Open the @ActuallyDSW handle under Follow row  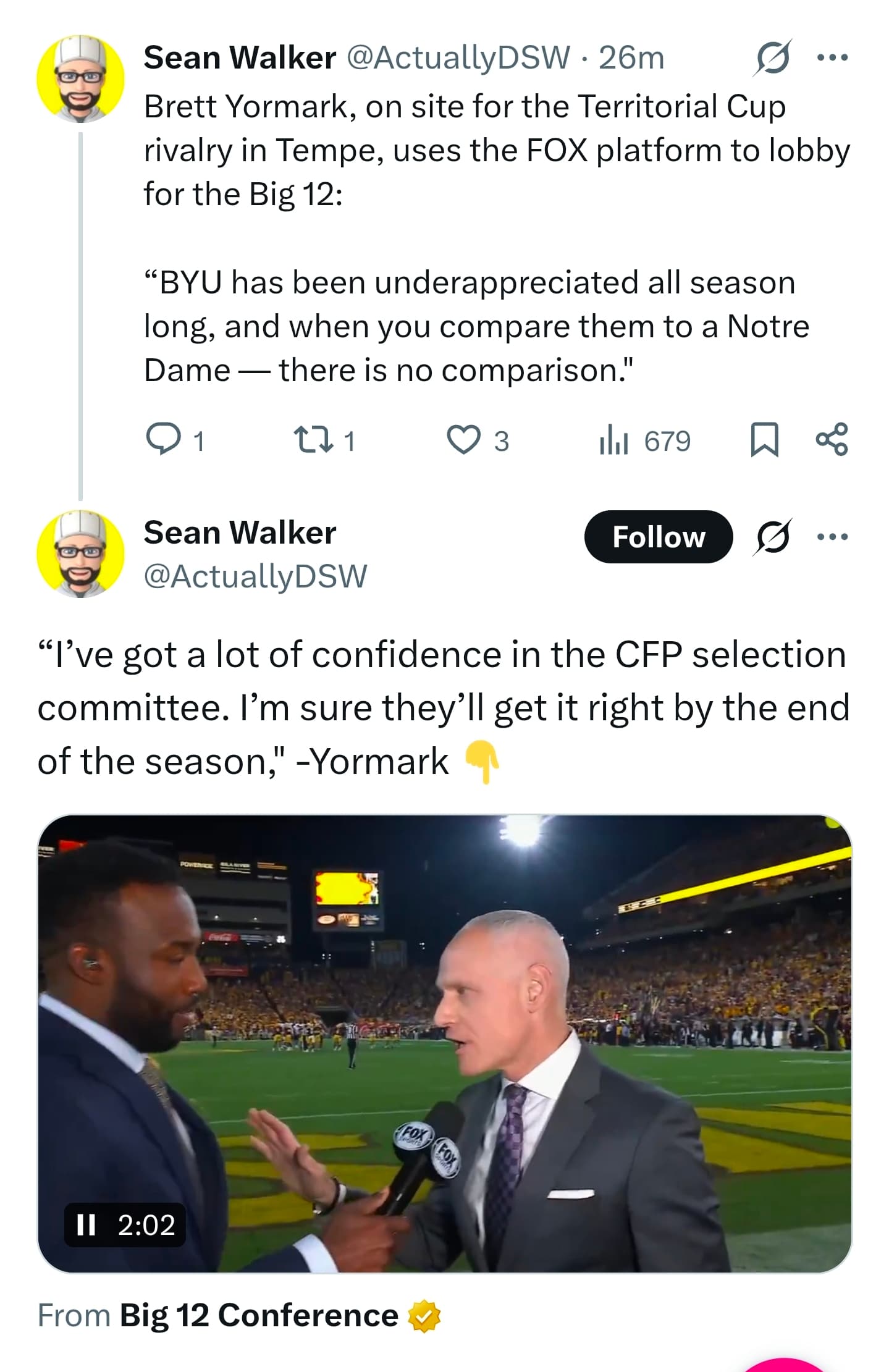[x=255, y=576]
